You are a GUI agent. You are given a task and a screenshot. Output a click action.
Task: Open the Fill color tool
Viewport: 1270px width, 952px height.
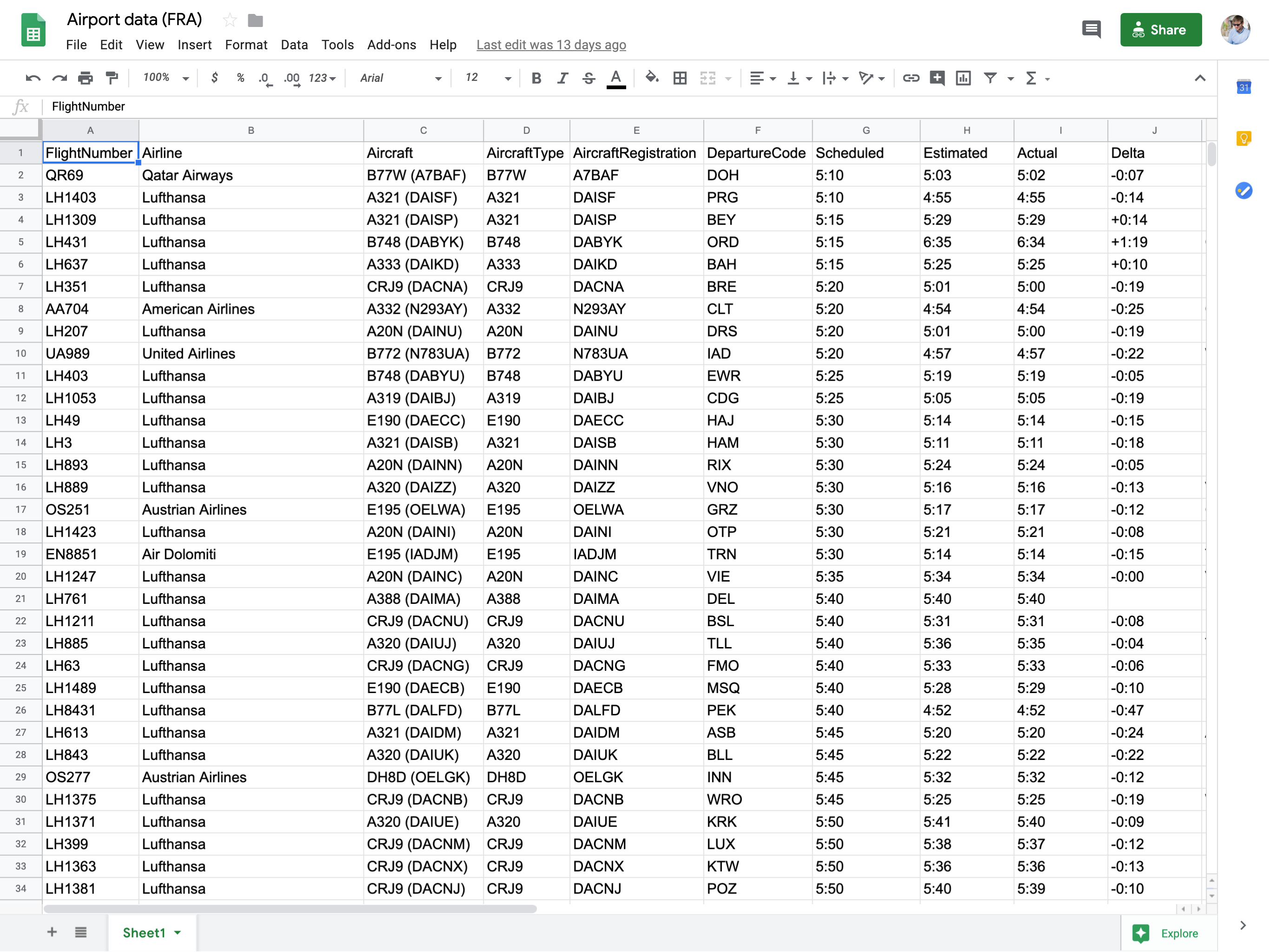click(x=652, y=78)
